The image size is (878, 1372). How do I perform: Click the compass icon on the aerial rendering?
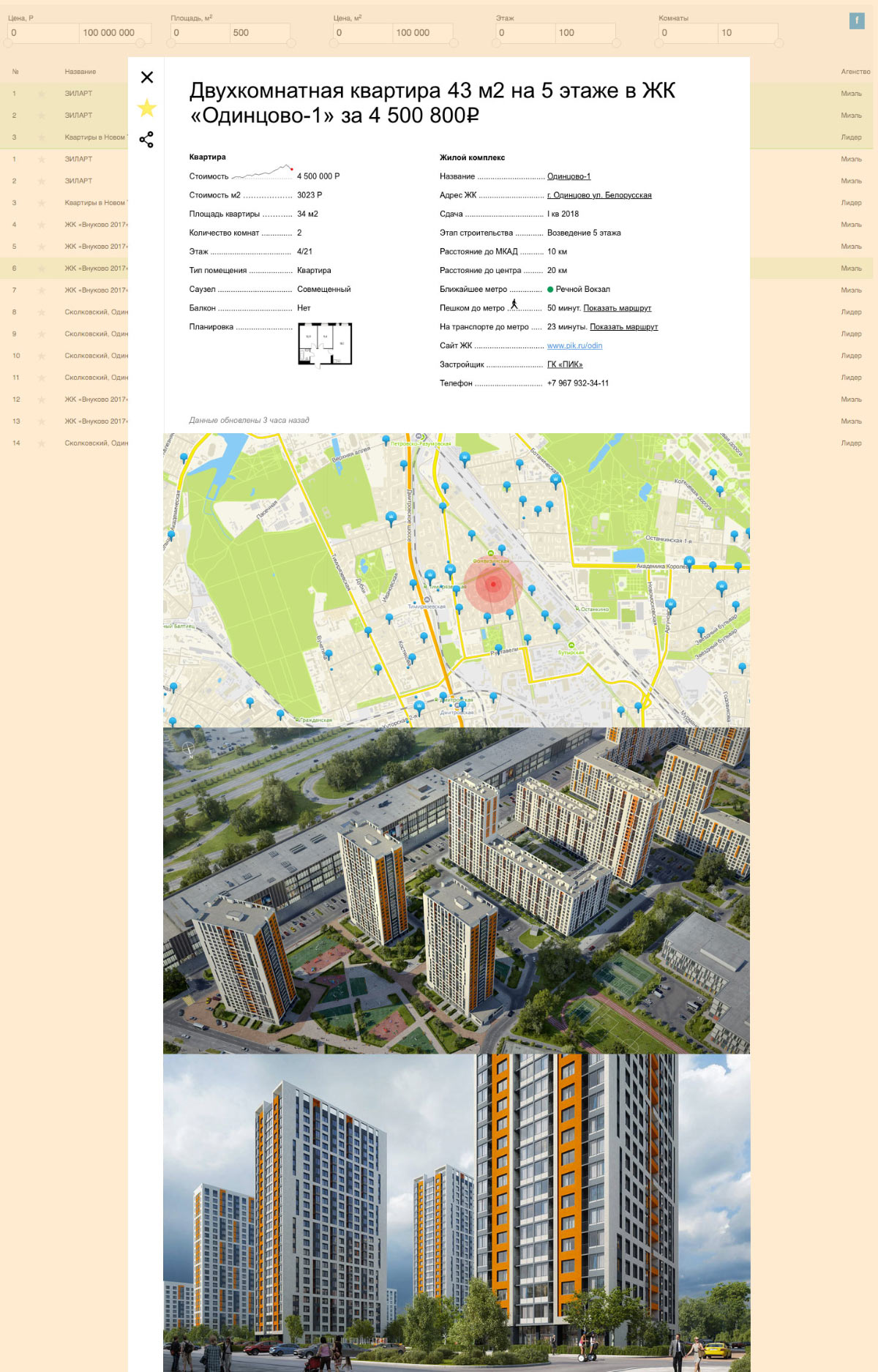[x=188, y=749]
